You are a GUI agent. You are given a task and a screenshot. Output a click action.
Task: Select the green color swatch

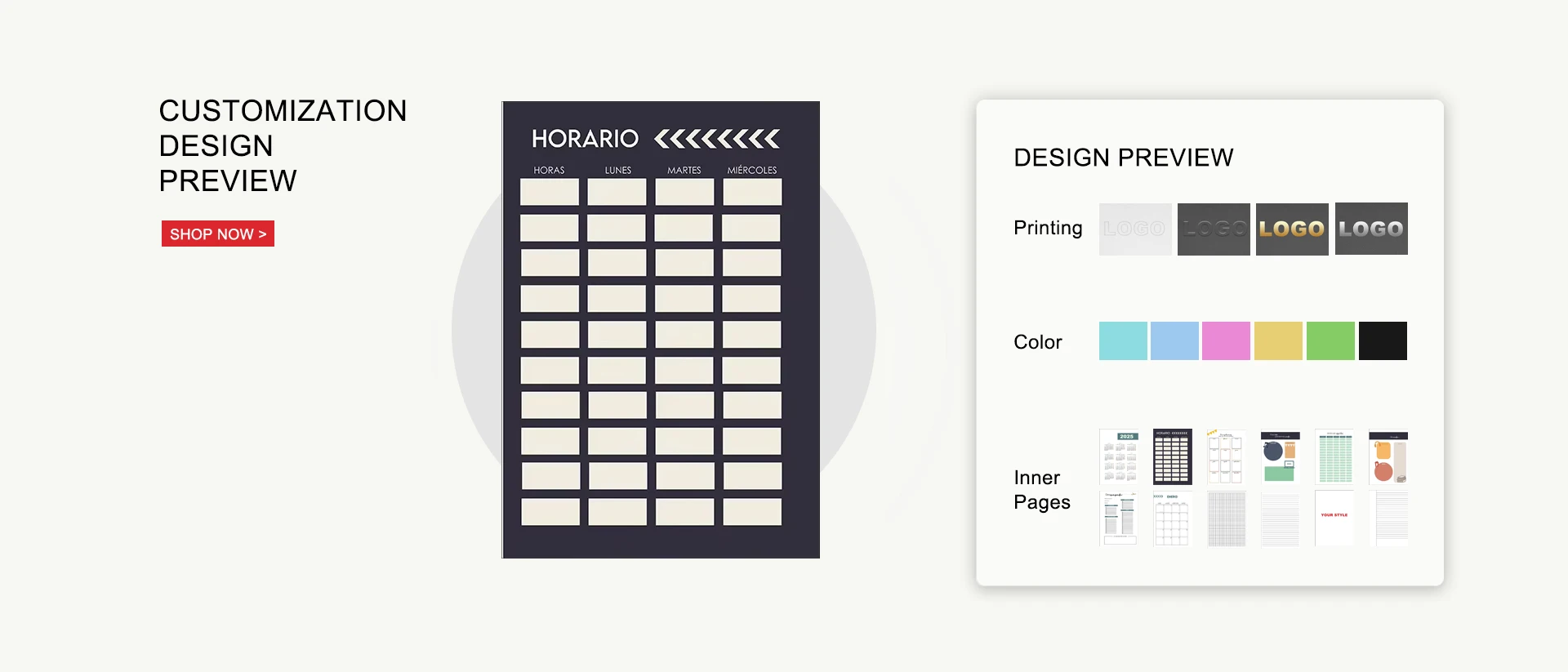click(x=1330, y=341)
